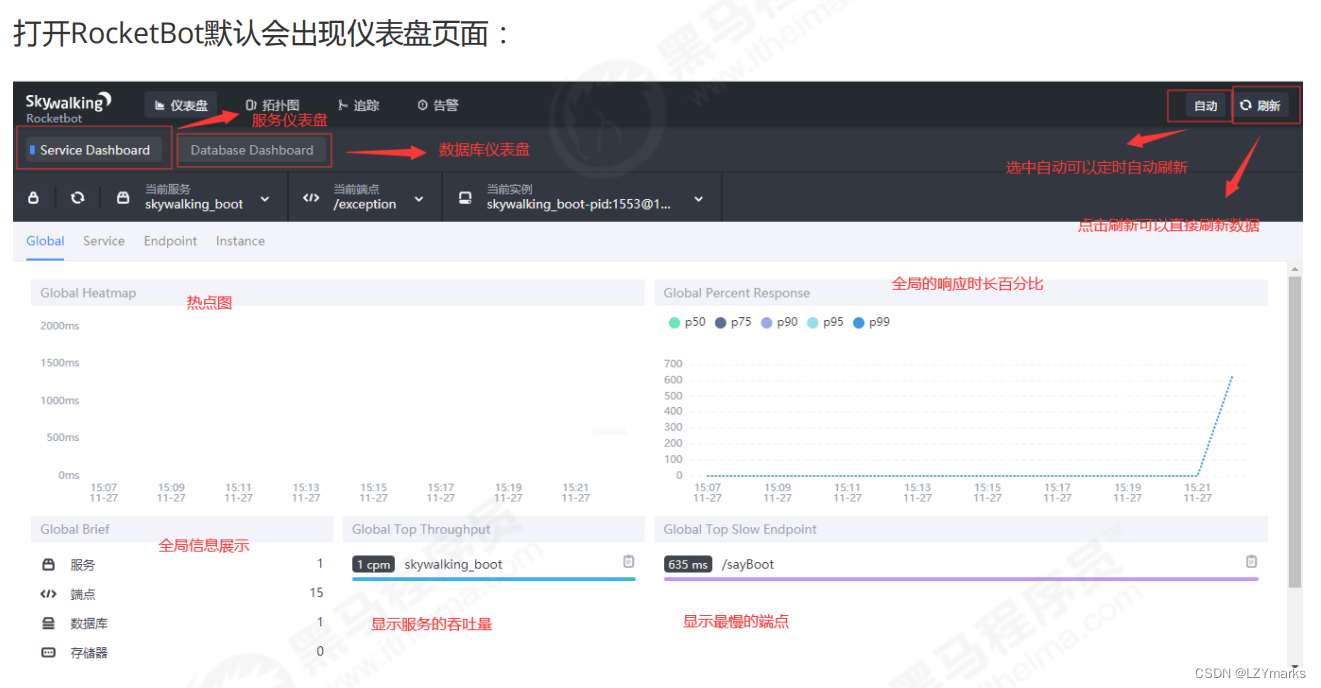Click the vertical scrollbar thumb

pos(1295,432)
